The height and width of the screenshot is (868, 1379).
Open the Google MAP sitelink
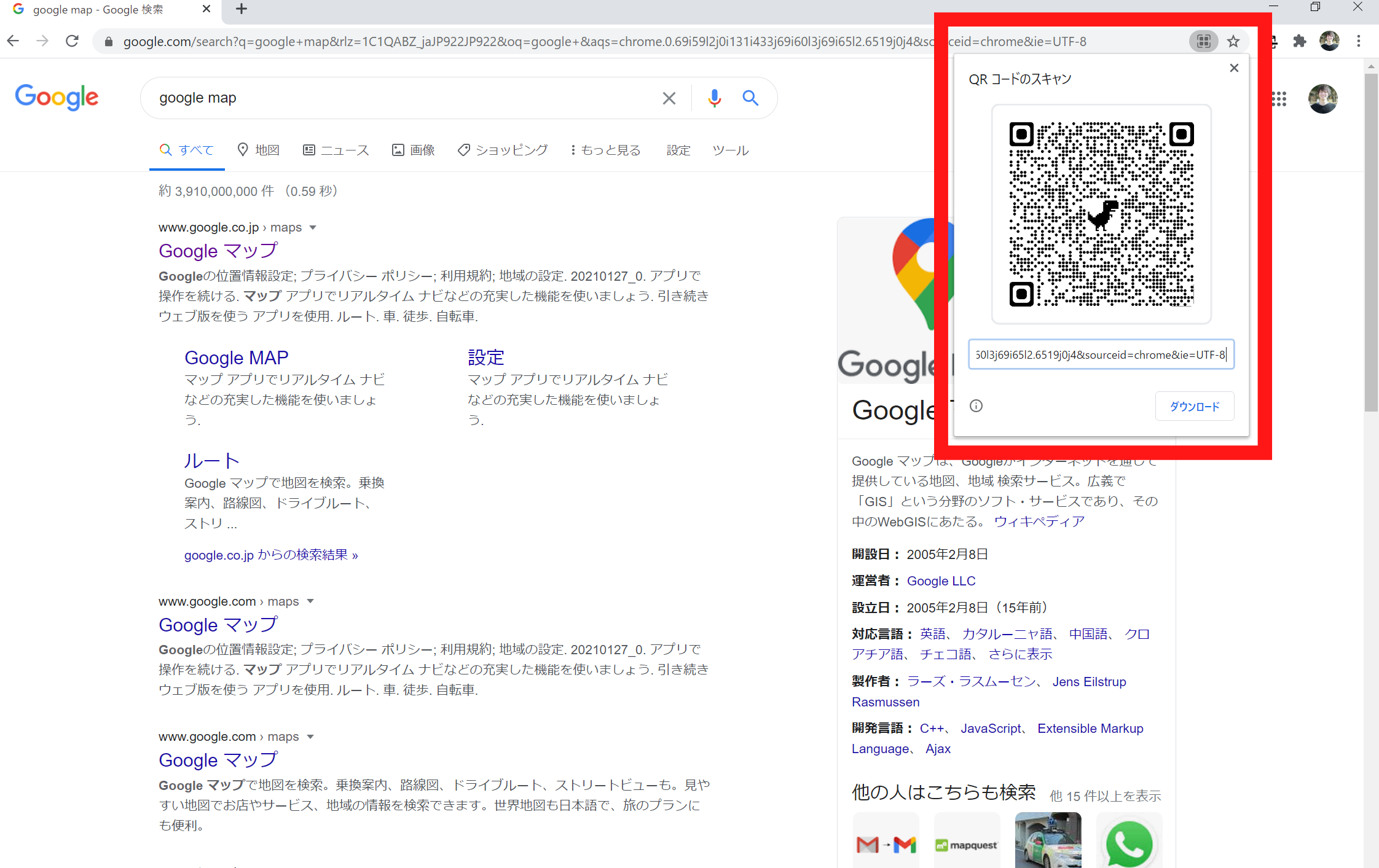click(236, 358)
